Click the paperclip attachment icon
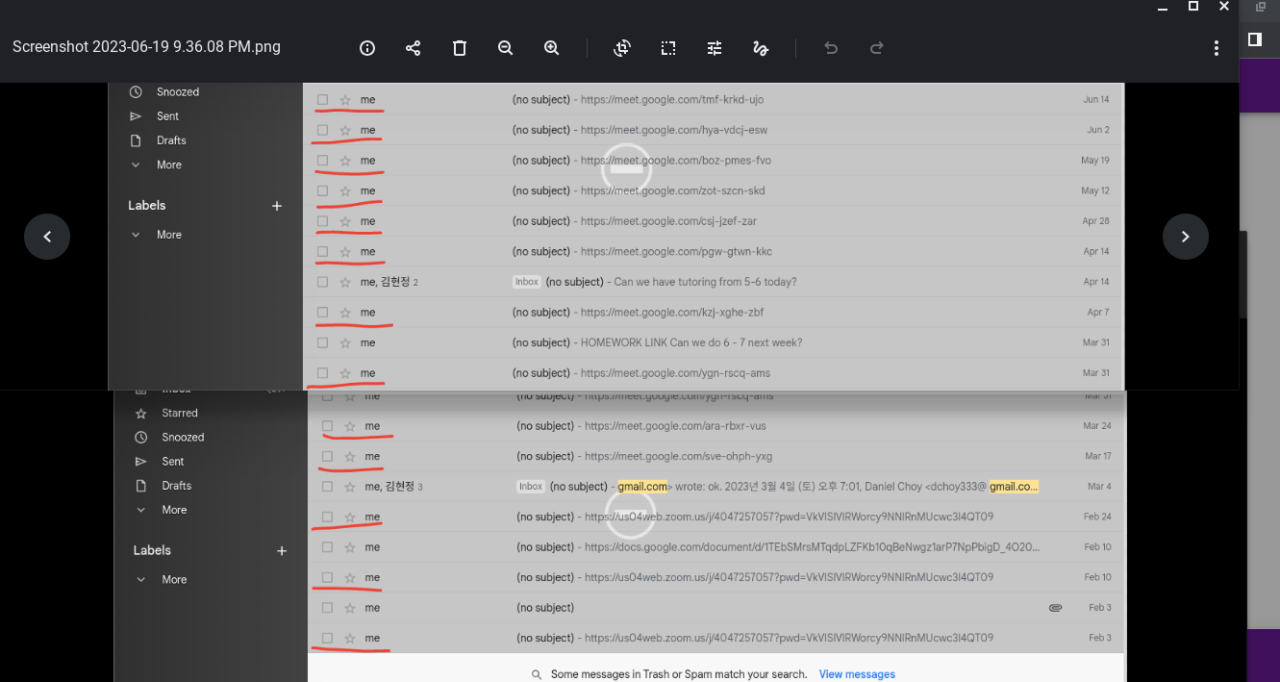The height and width of the screenshot is (682, 1280). pyautogui.click(x=1055, y=608)
